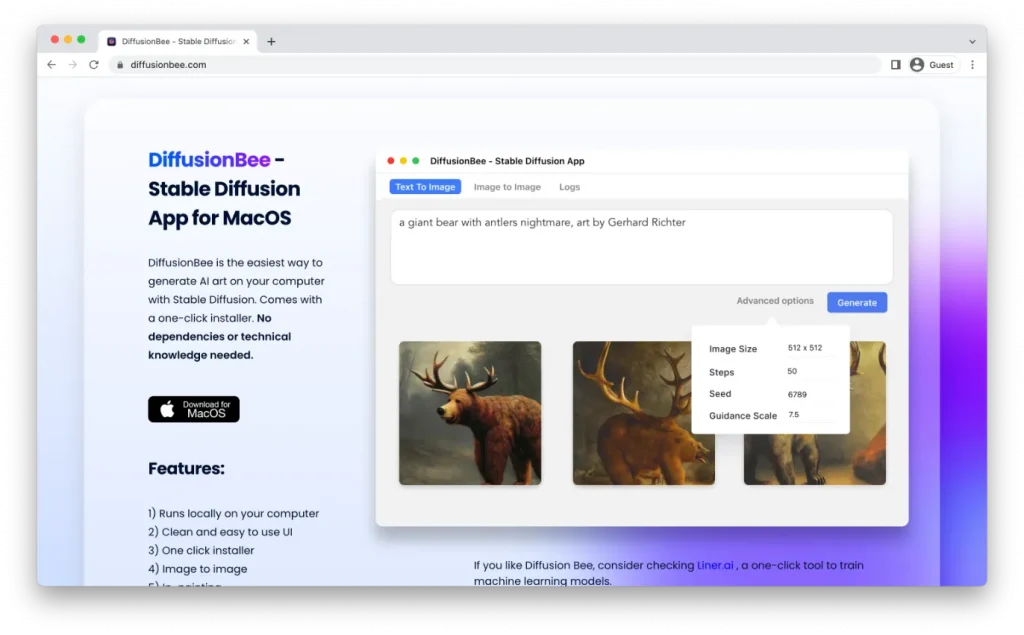Open a new tab with plus icon

[271, 42]
